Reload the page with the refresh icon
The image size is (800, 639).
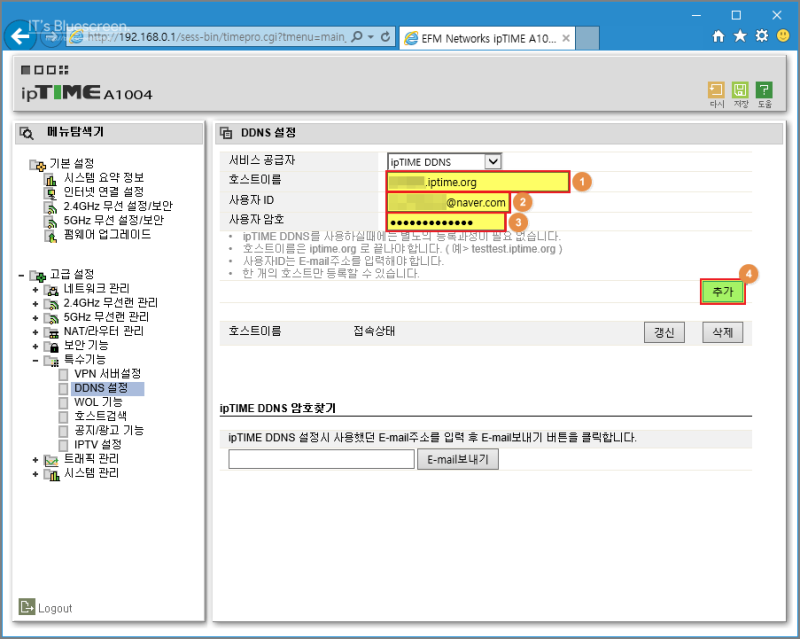coord(385,37)
